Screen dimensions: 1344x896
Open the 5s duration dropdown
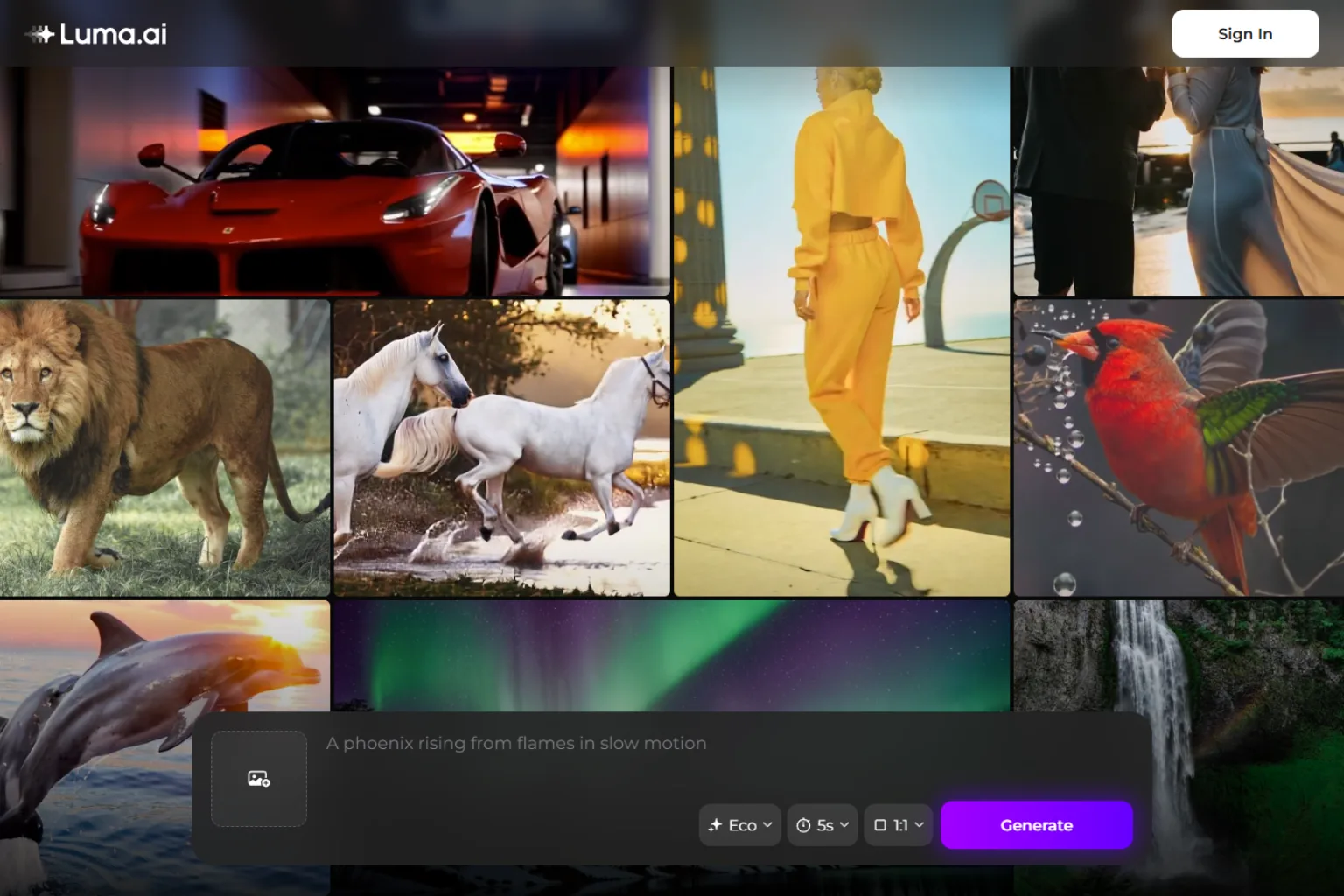pos(822,825)
